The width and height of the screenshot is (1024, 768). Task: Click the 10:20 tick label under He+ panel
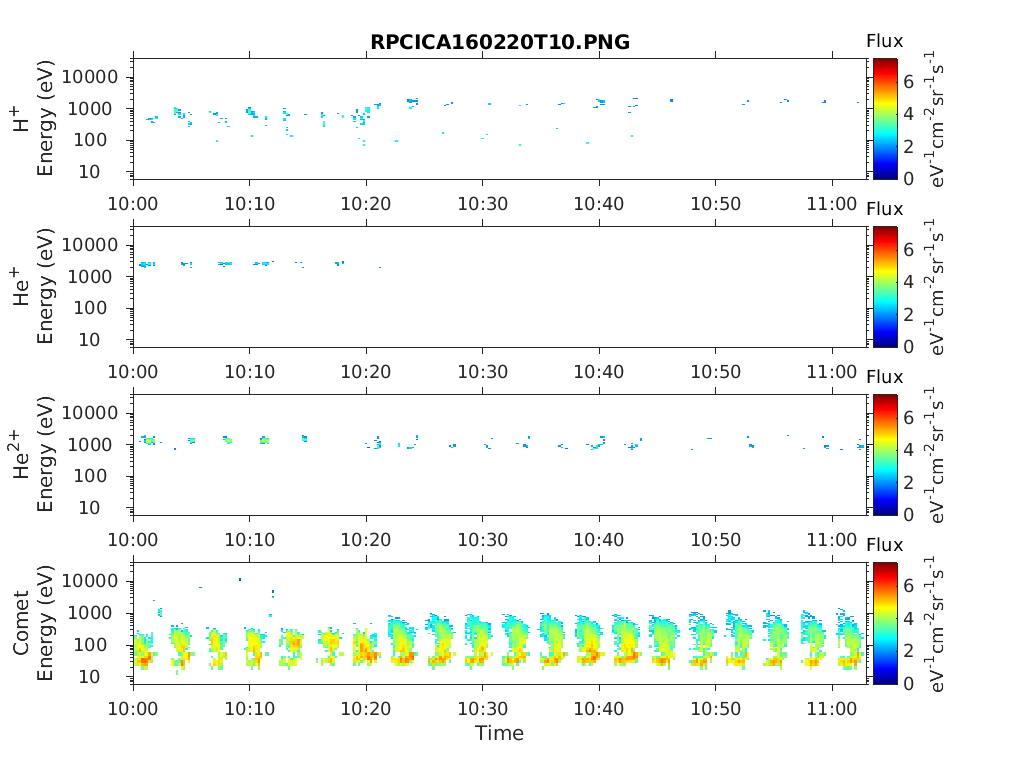[x=366, y=372]
